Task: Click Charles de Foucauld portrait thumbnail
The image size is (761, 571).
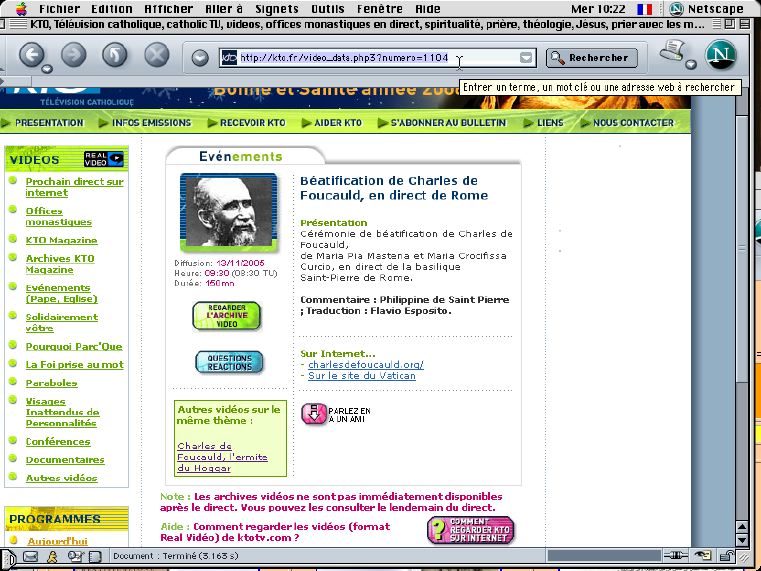Action: (x=229, y=212)
